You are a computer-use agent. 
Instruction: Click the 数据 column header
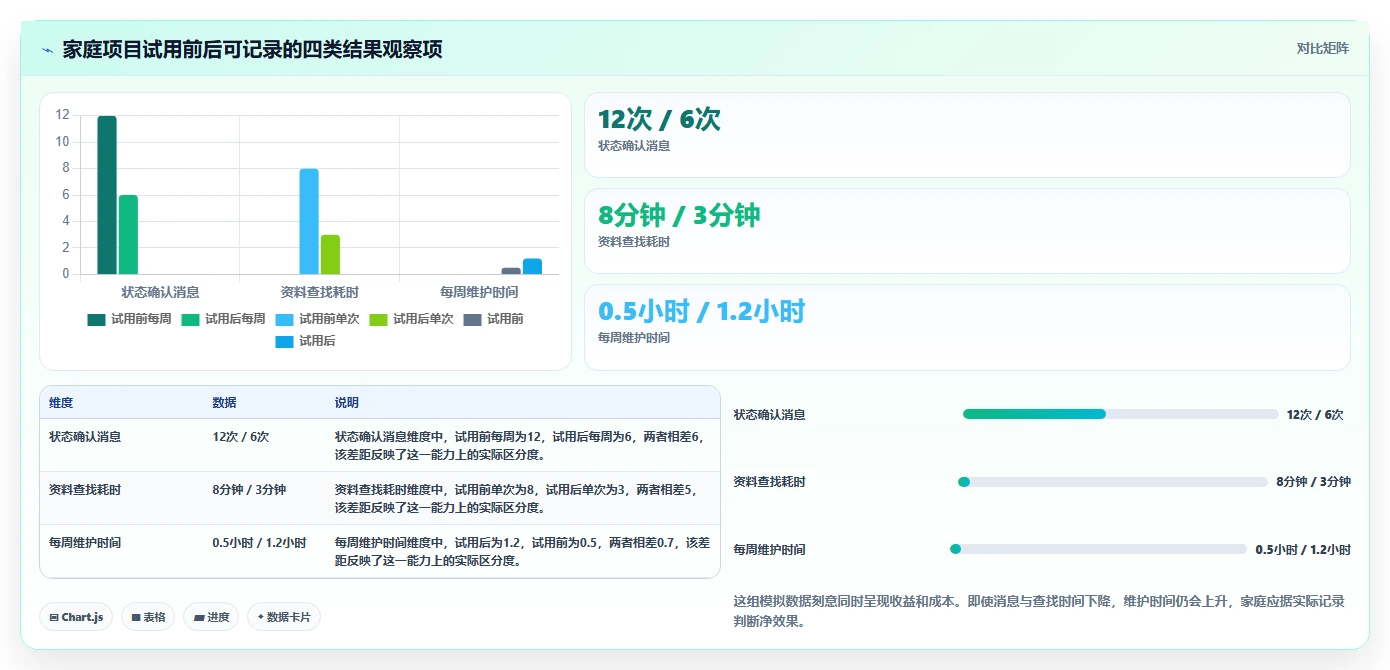click(x=224, y=403)
